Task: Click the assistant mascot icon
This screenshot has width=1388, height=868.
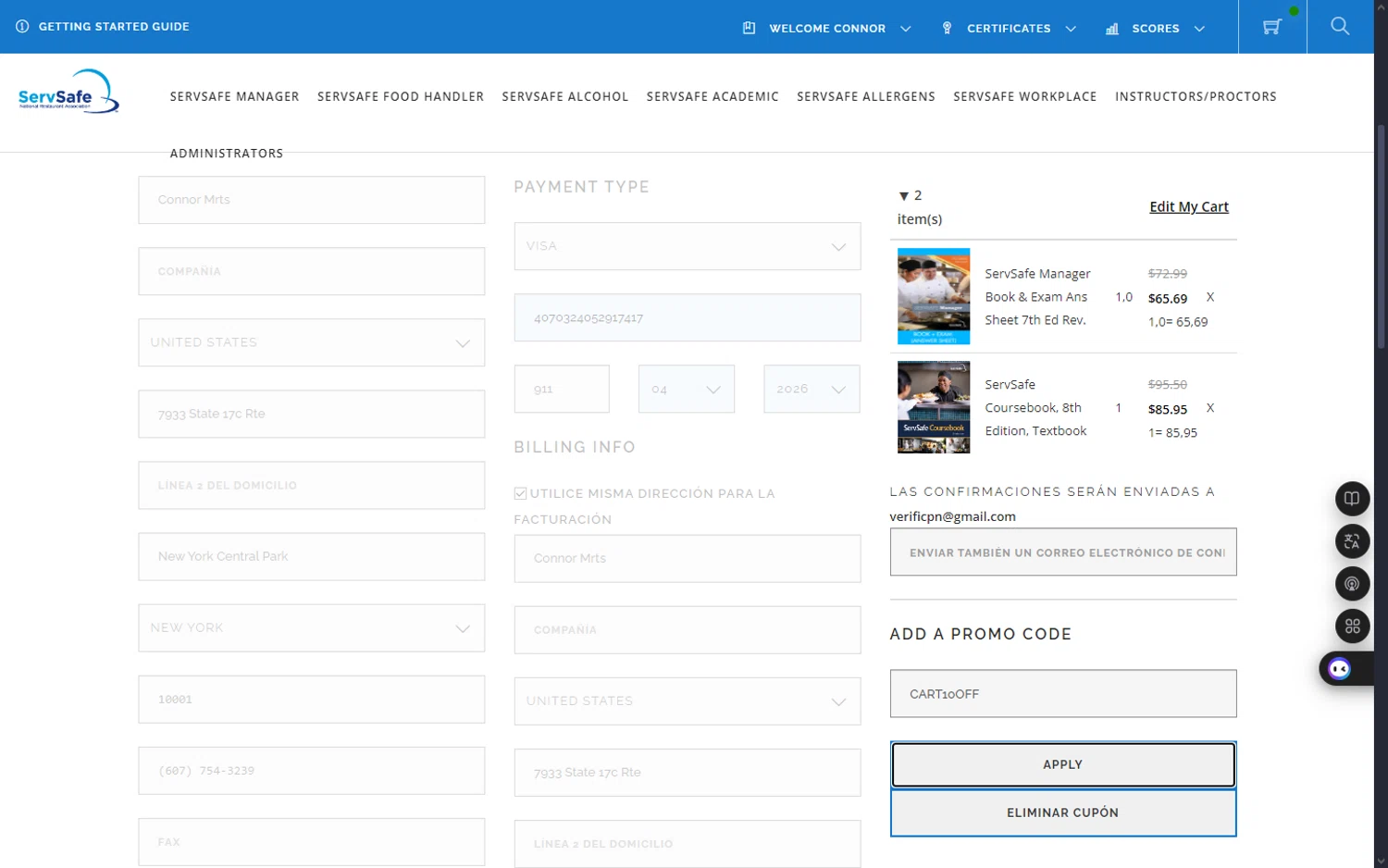Action: pyautogui.click(x=1339, y=669)
